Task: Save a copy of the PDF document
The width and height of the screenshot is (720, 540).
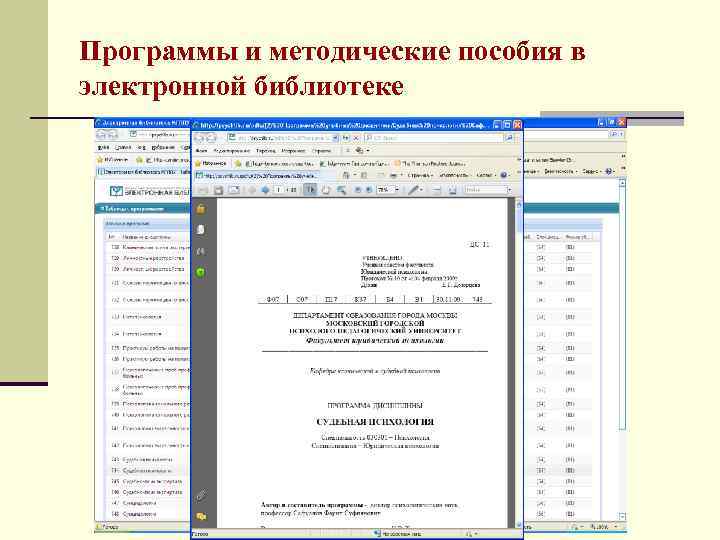Action: [x=219, y=190]
